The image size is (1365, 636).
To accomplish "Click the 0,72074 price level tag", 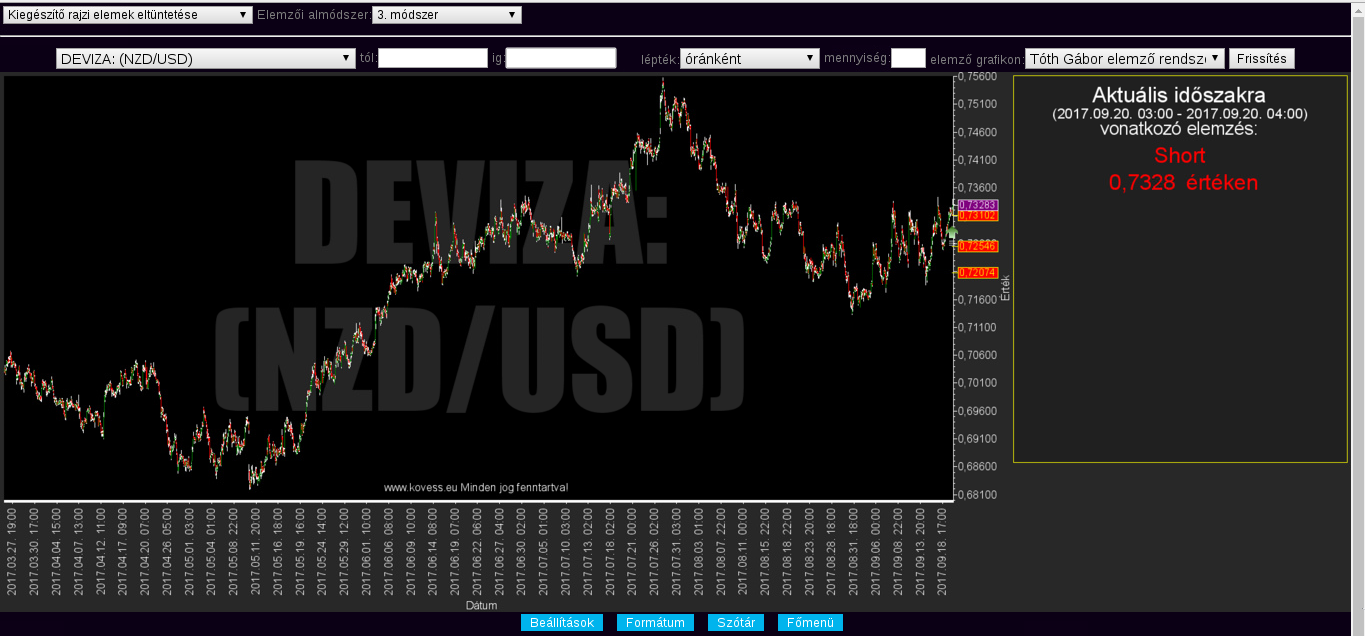I will [x=977, y=273].
